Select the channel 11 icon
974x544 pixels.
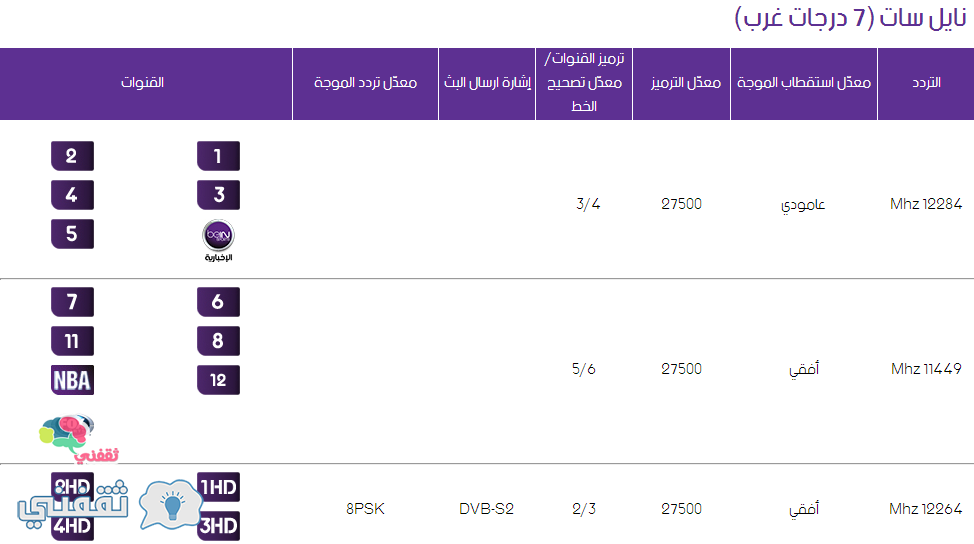[x=72, y=341]
